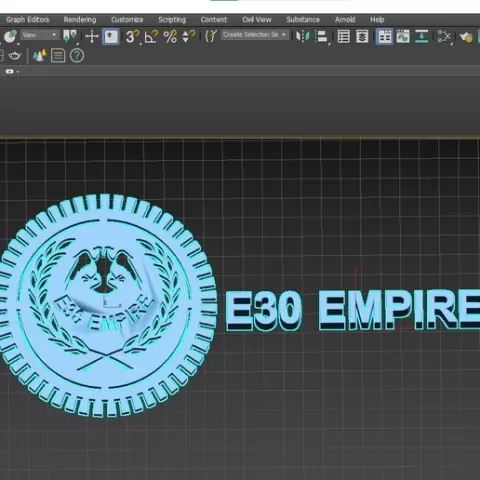Screen dimensions: 480x480
Task: Open the Arnold menu
Action: (345, 20)
